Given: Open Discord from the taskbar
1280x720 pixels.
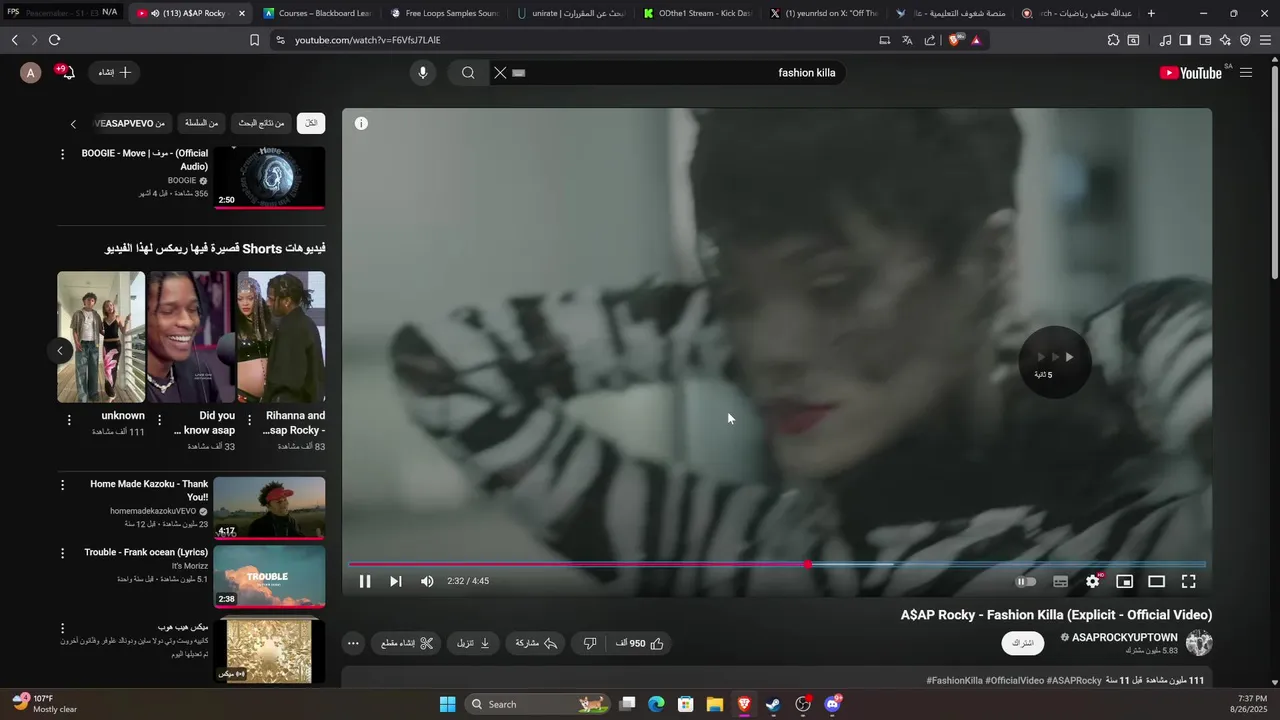Looking at the screenshot, I should tap(832, 704).
